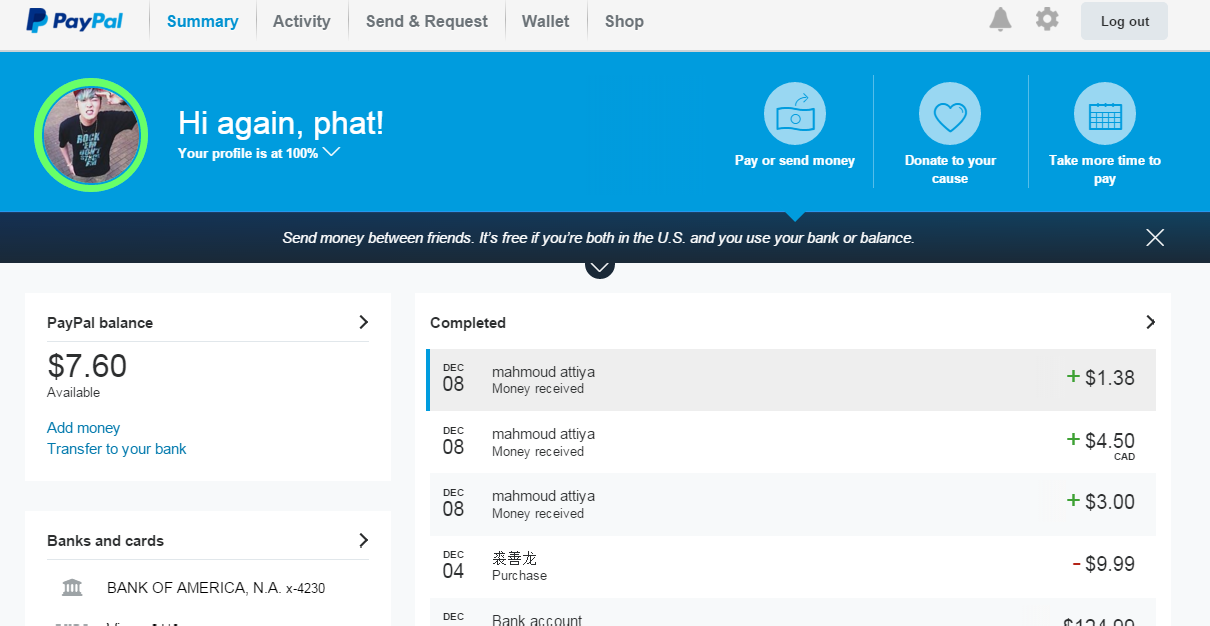
Task: Open the notifications bell
Action: tap(1000, 19)
